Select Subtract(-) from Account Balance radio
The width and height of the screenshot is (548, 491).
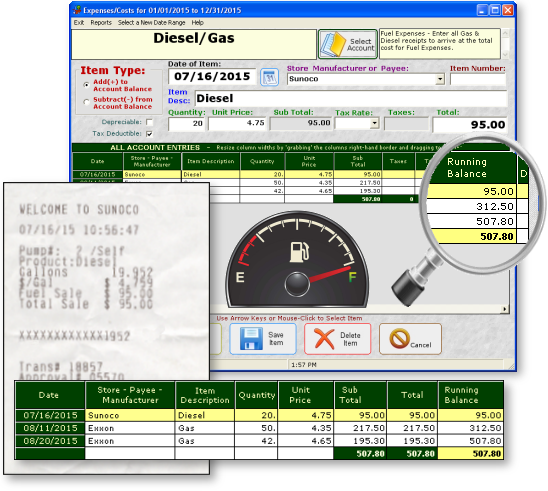(x=86, y=102)
